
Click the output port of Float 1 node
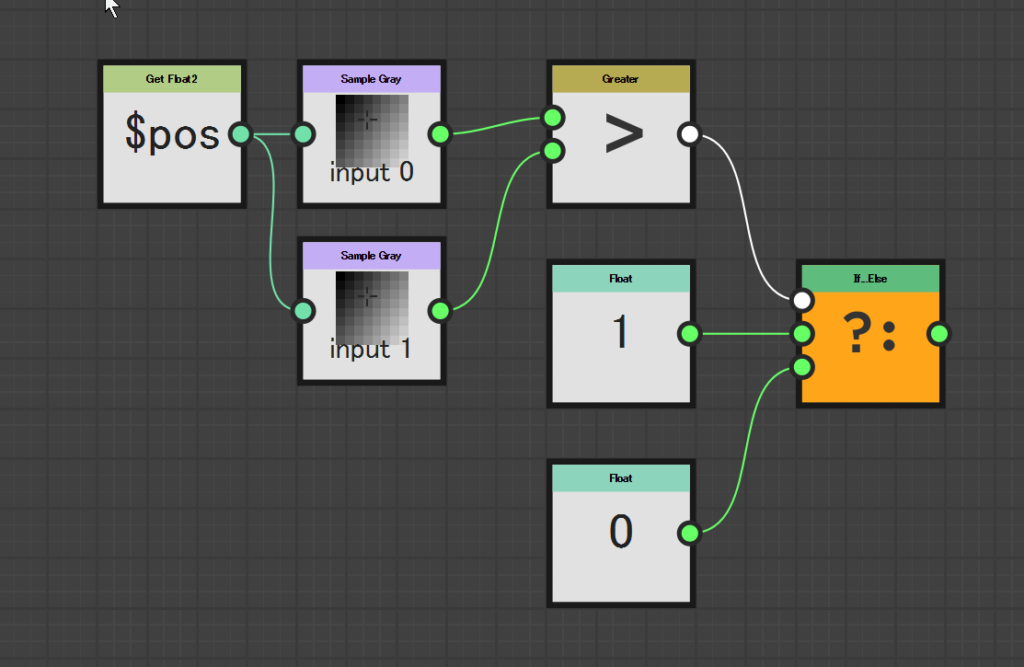click(x=689, y=334)
